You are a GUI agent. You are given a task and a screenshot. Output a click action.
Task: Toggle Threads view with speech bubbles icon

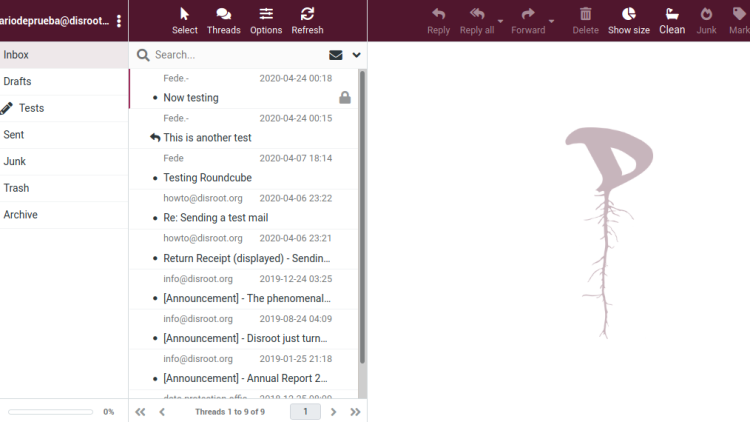[223, 14]
